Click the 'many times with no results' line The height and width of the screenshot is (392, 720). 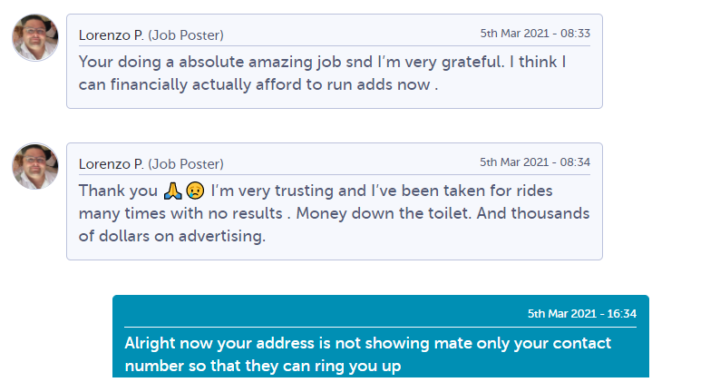334,213
